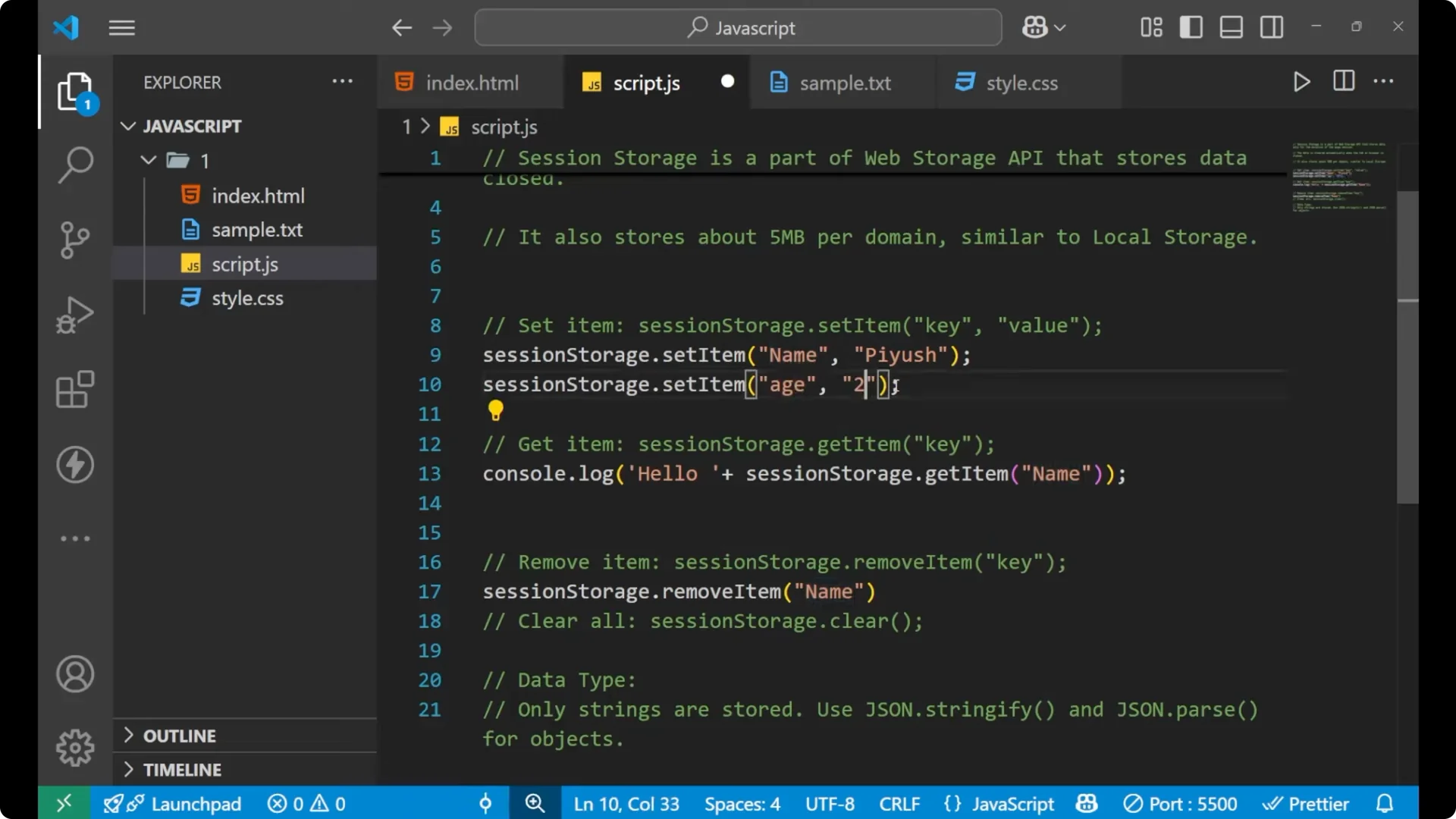Viewport: 1456px width, 819px height.
Task: Open the Search view in the Activity Bar
Action: click(x=74, y=165)
